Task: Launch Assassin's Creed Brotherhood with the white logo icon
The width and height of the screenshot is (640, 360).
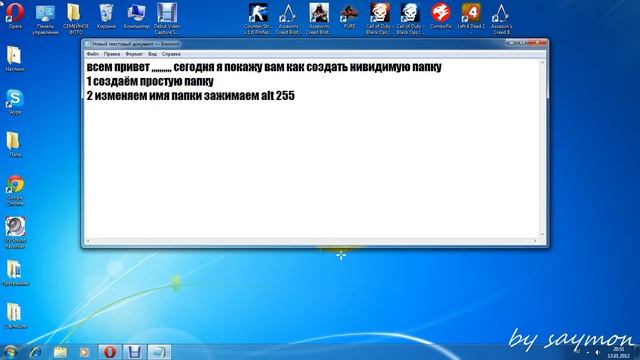Action: [x=288, y=19]
